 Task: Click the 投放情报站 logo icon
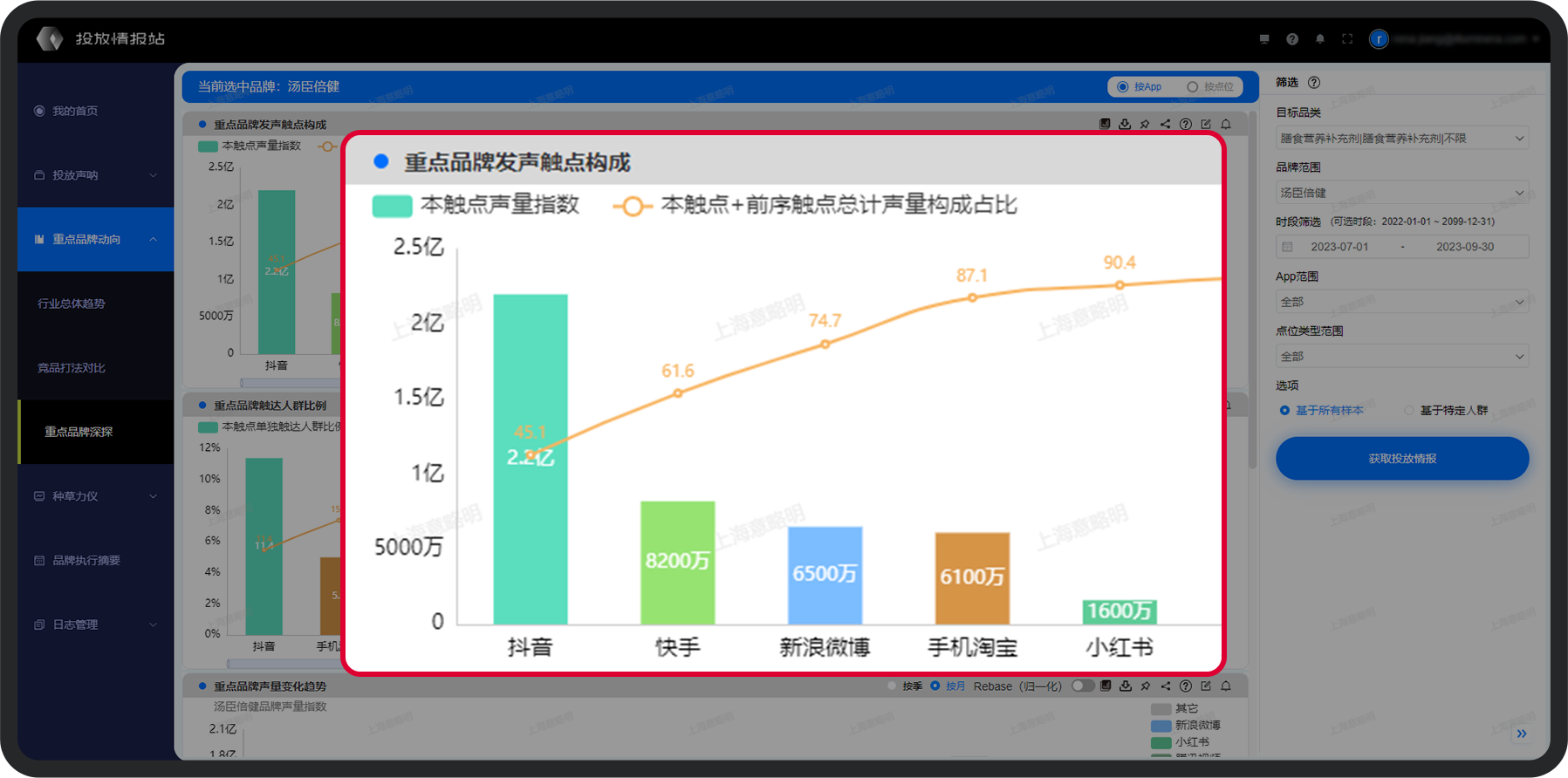tap(50, 38)
